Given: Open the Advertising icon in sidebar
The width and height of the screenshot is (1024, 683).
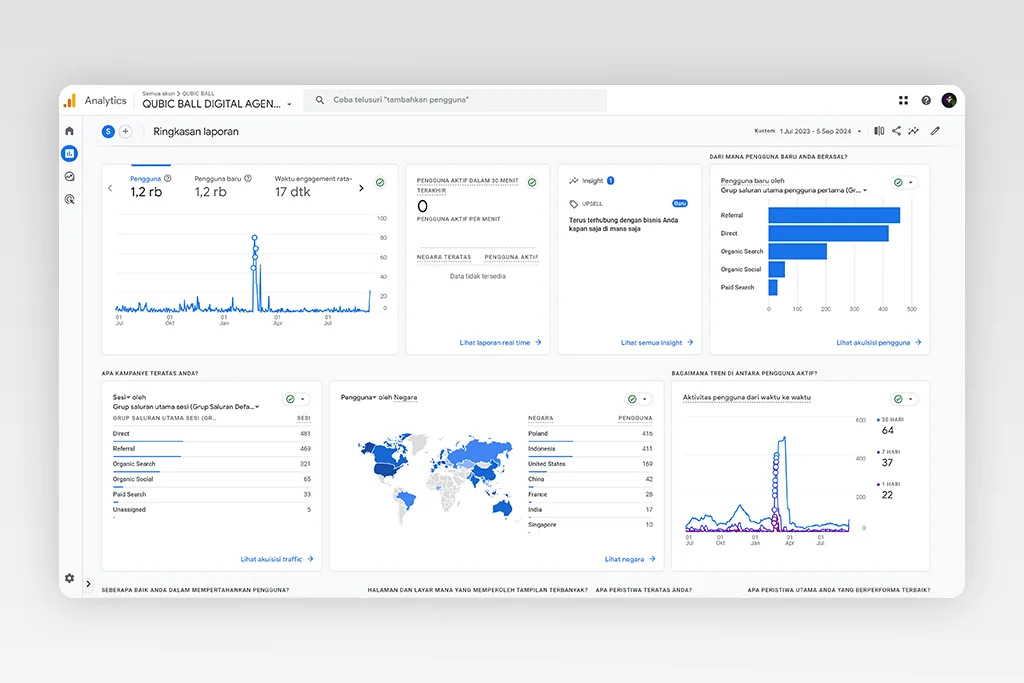Looking at the screenshot, I should tap(69, 199).
